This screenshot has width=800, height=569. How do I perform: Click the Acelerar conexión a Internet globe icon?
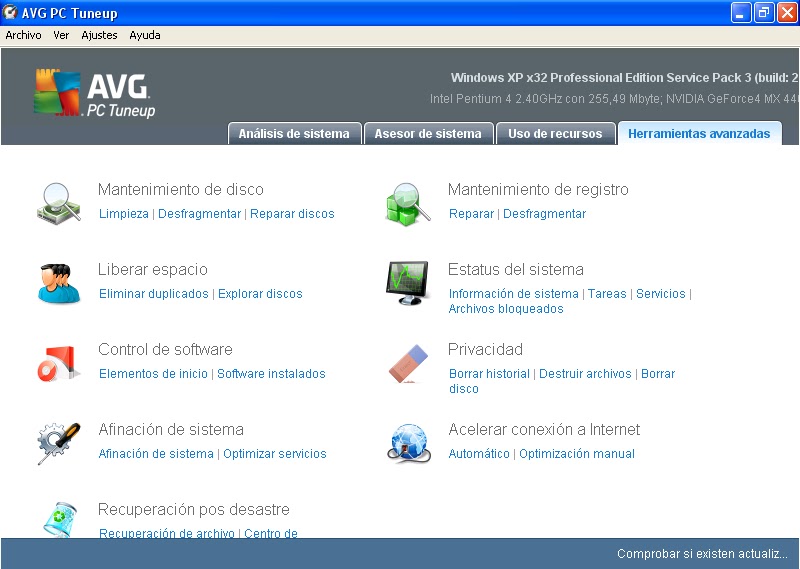408,443
